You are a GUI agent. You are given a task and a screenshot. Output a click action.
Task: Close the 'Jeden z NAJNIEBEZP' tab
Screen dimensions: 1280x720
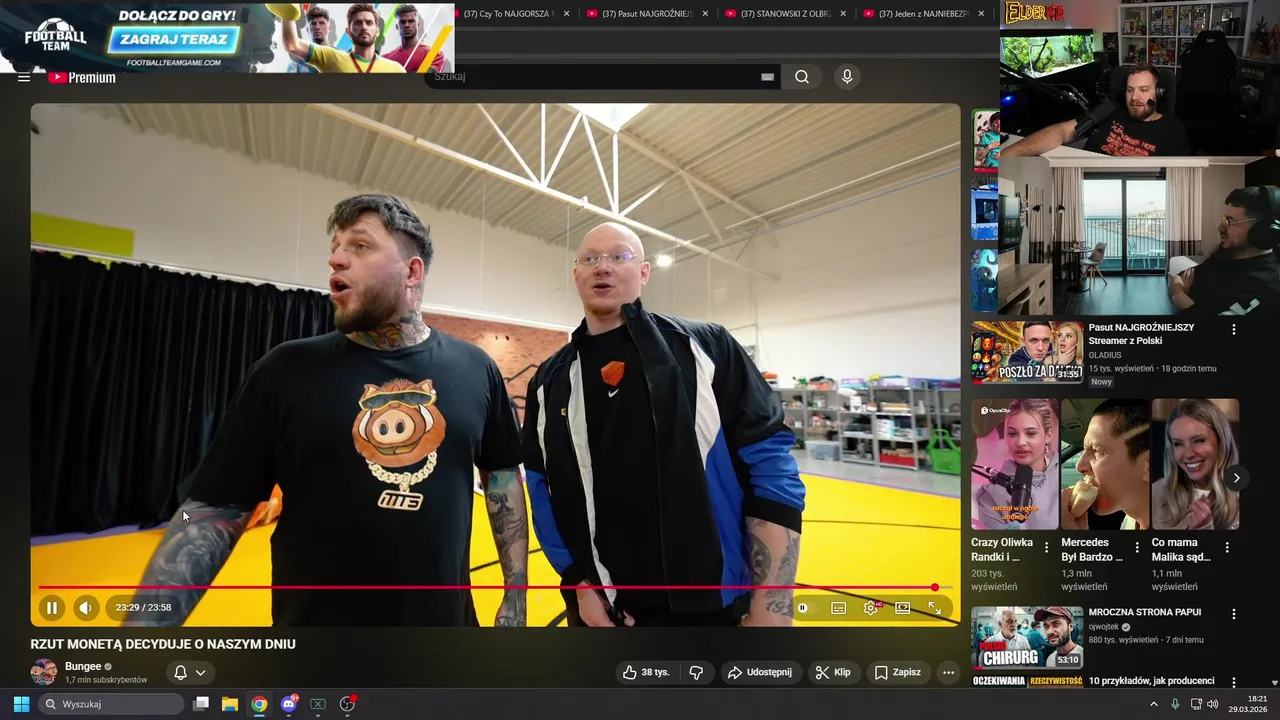(981, 14)
